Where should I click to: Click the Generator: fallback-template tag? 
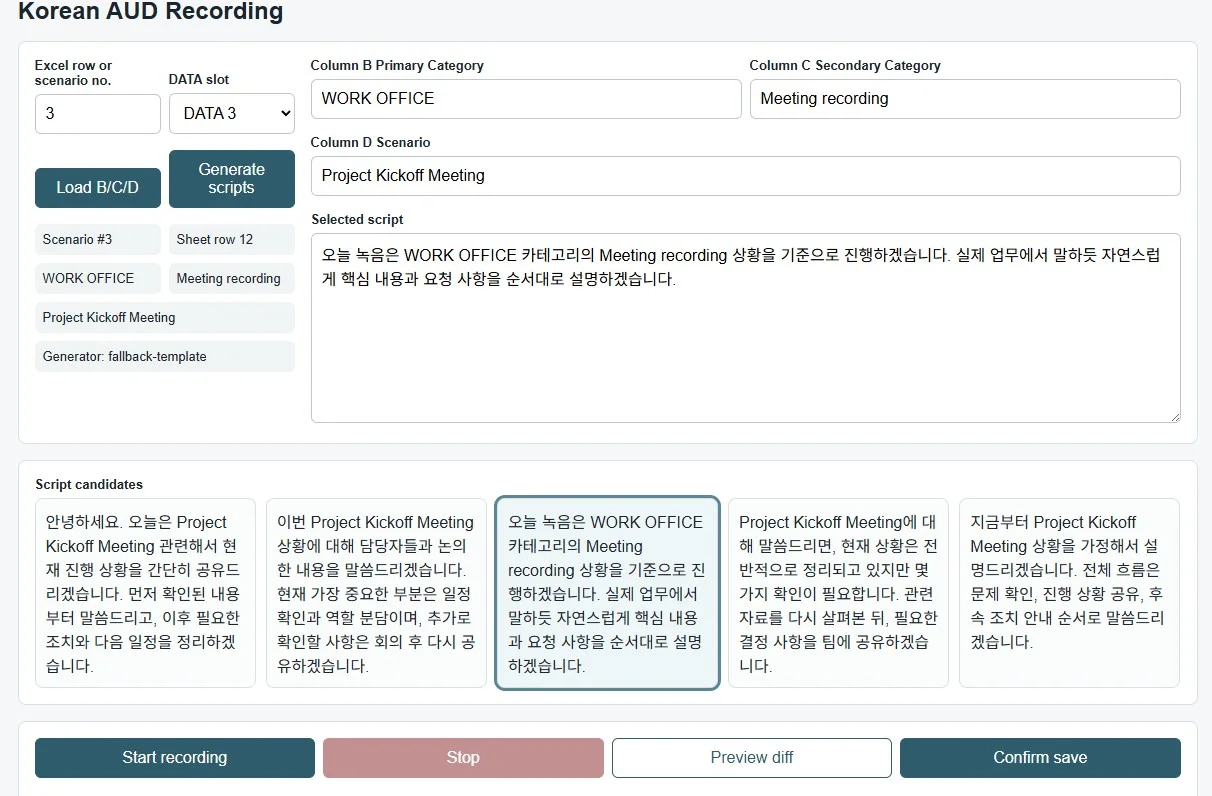(x=165, y=356)
